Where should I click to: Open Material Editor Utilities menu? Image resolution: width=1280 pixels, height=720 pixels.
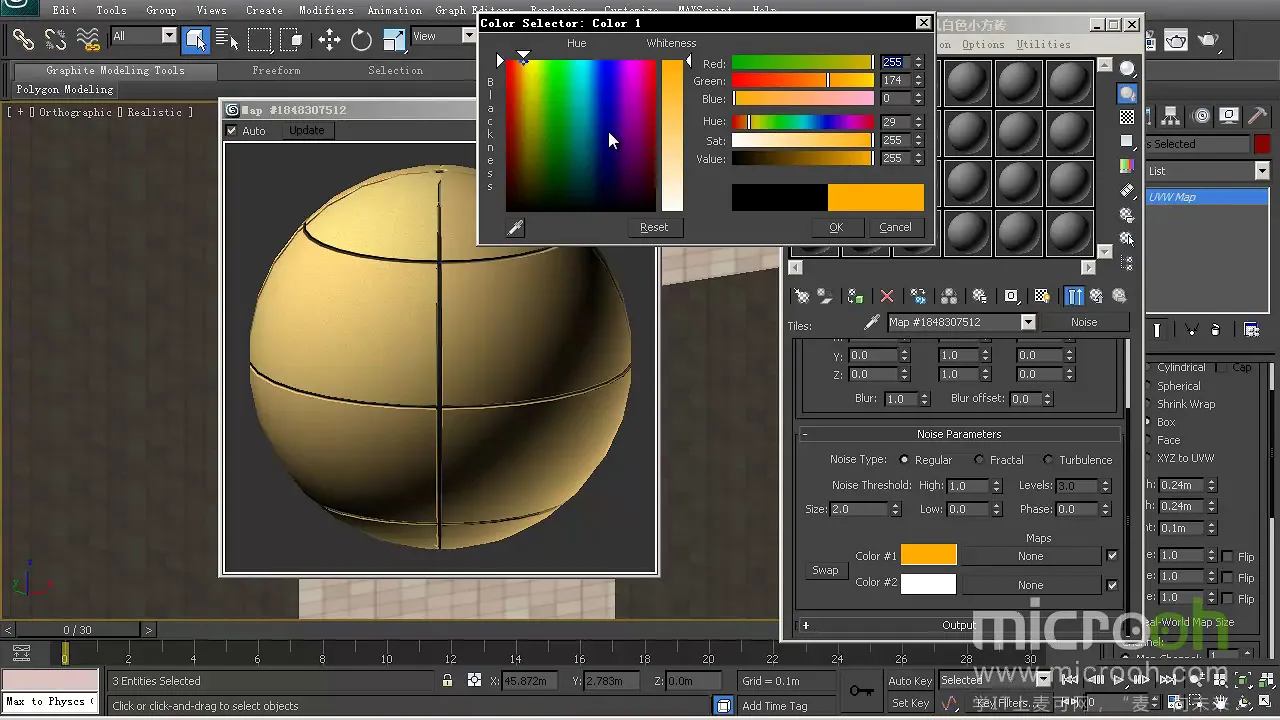[1043, 44]
